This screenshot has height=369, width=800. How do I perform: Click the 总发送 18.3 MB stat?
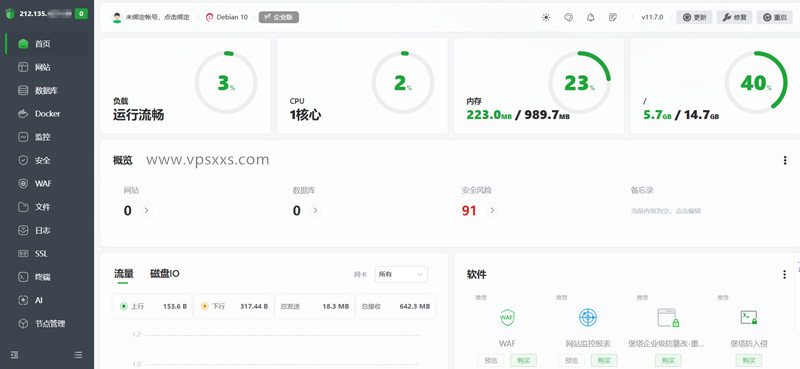click(x=314, y=306)
